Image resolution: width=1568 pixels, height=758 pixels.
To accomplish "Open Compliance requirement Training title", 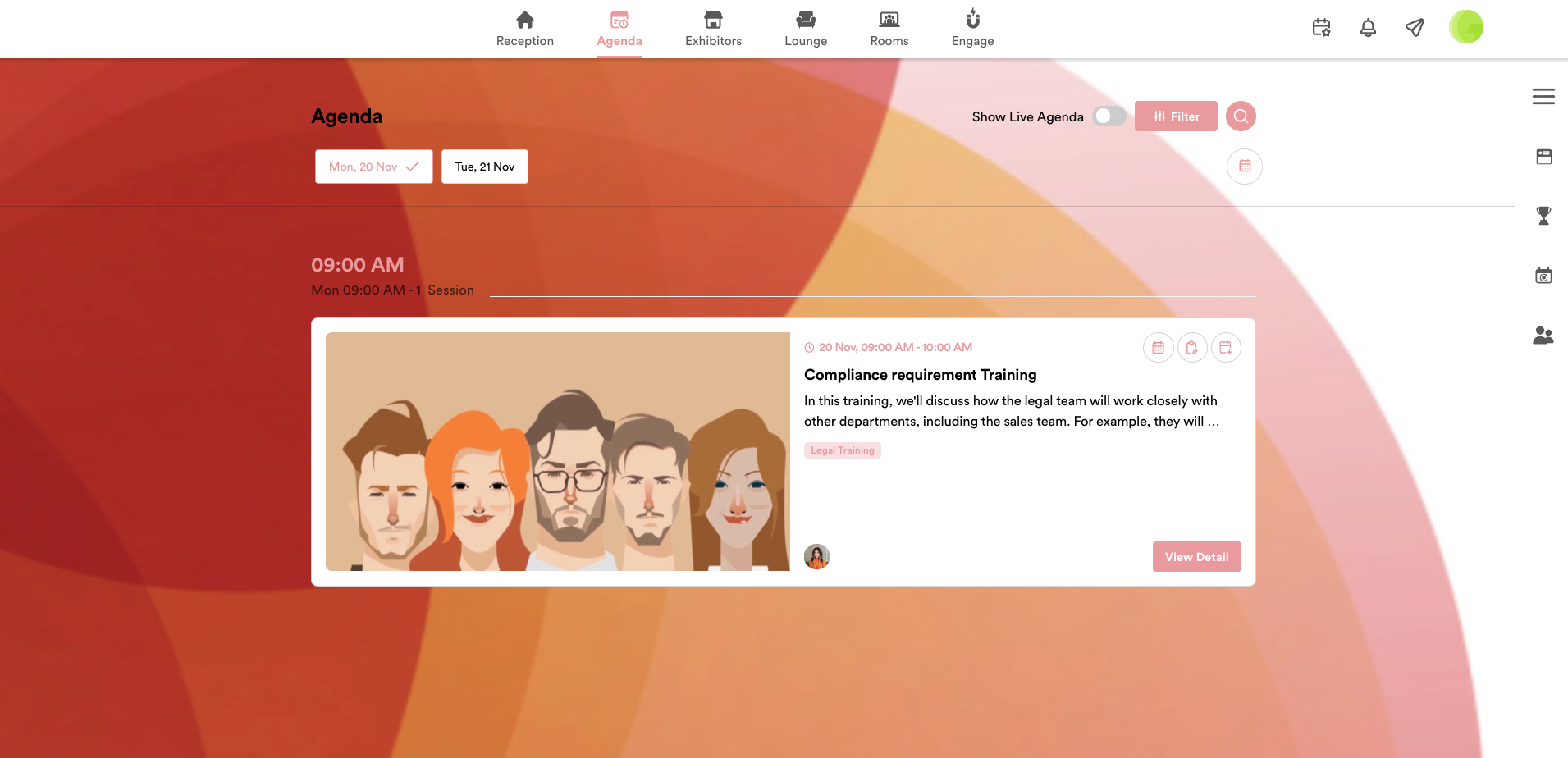I will 920,375.
